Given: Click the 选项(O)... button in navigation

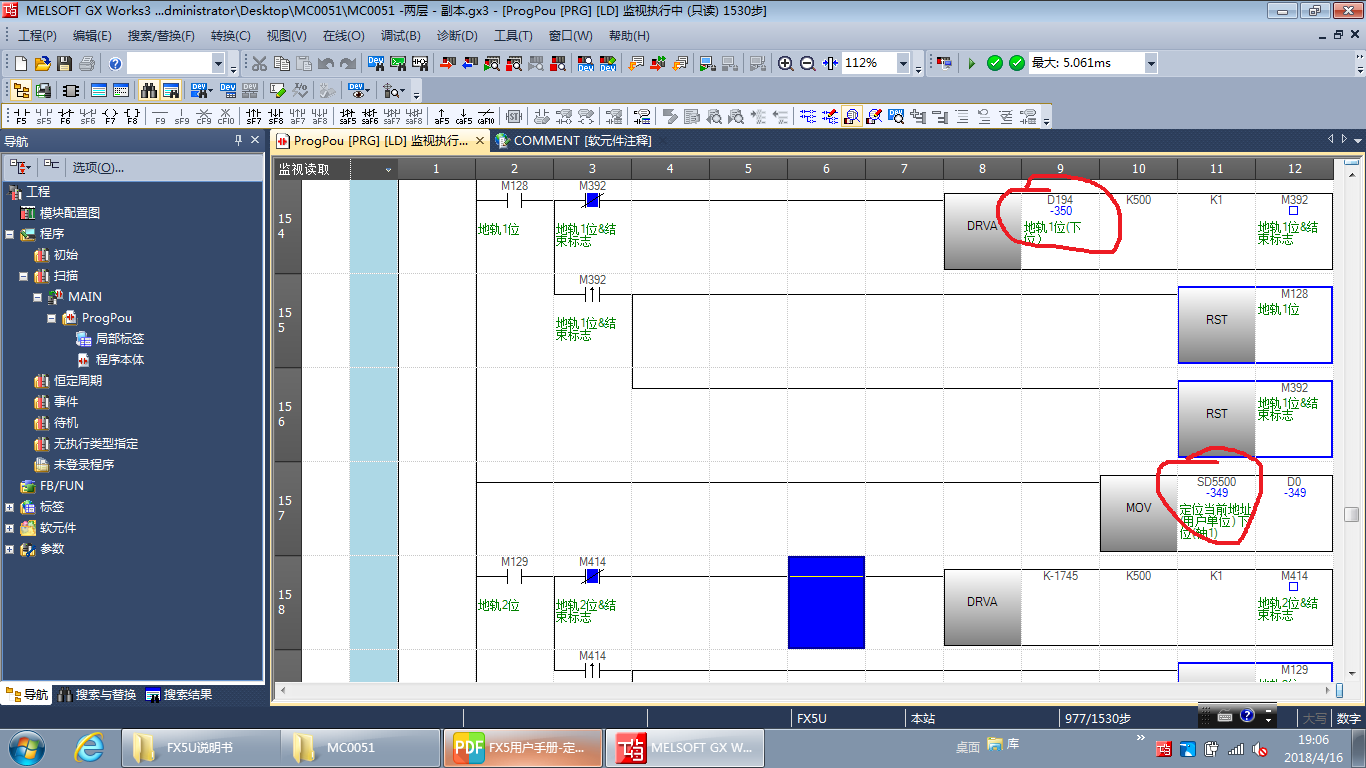Looking at the screenshot, I should click(x=97, y=167).
